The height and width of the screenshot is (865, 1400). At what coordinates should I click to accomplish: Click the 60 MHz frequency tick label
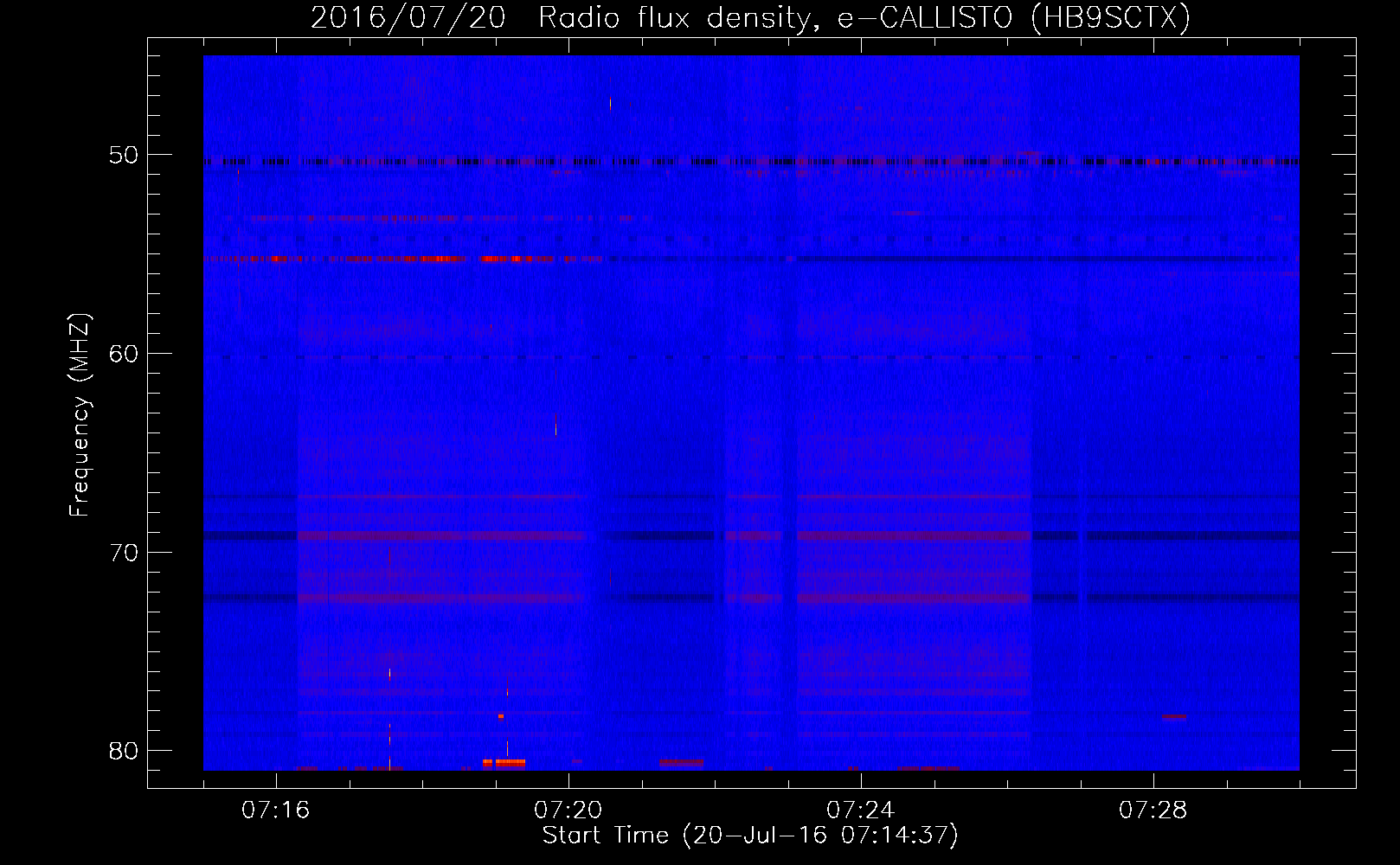124,354
